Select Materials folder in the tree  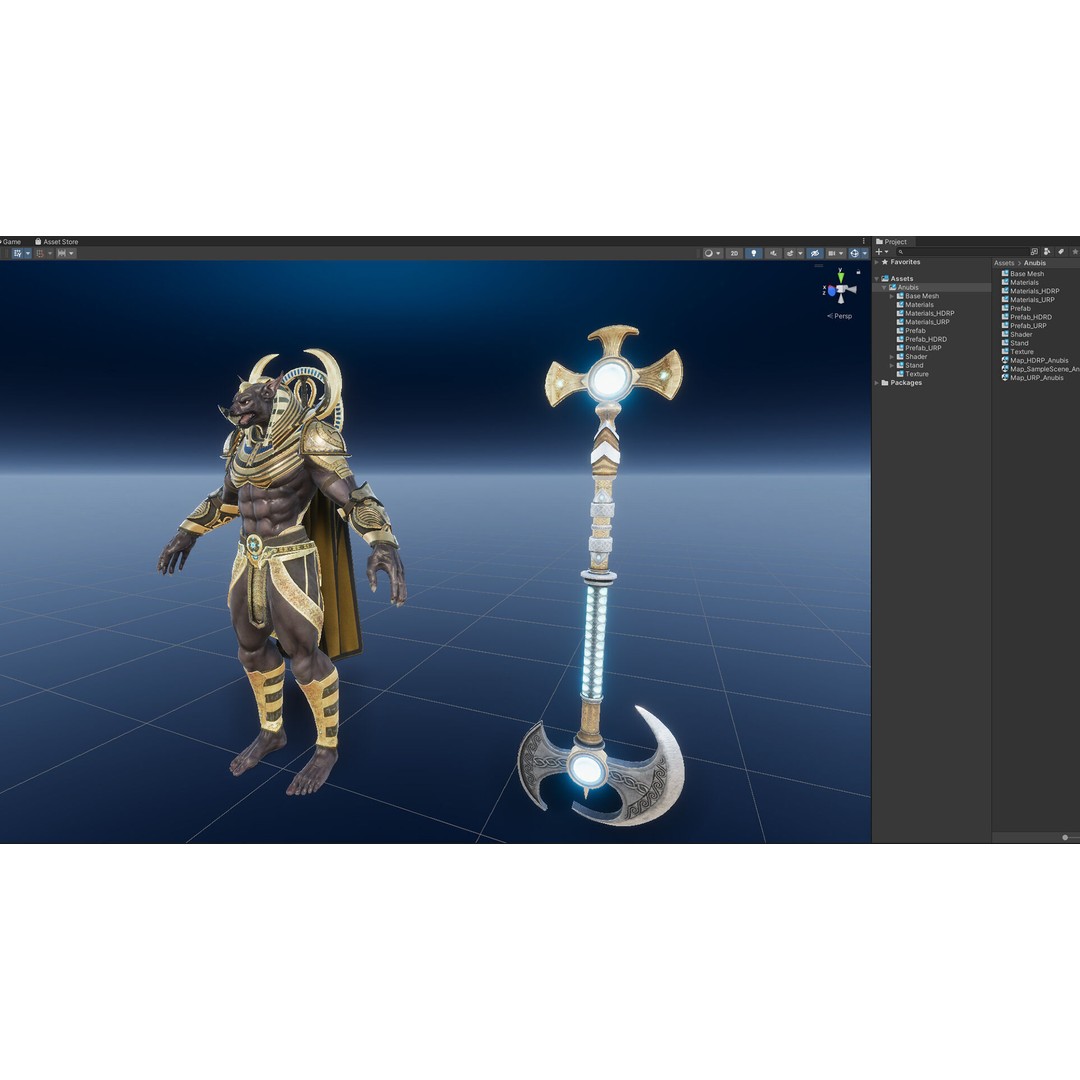915,304
